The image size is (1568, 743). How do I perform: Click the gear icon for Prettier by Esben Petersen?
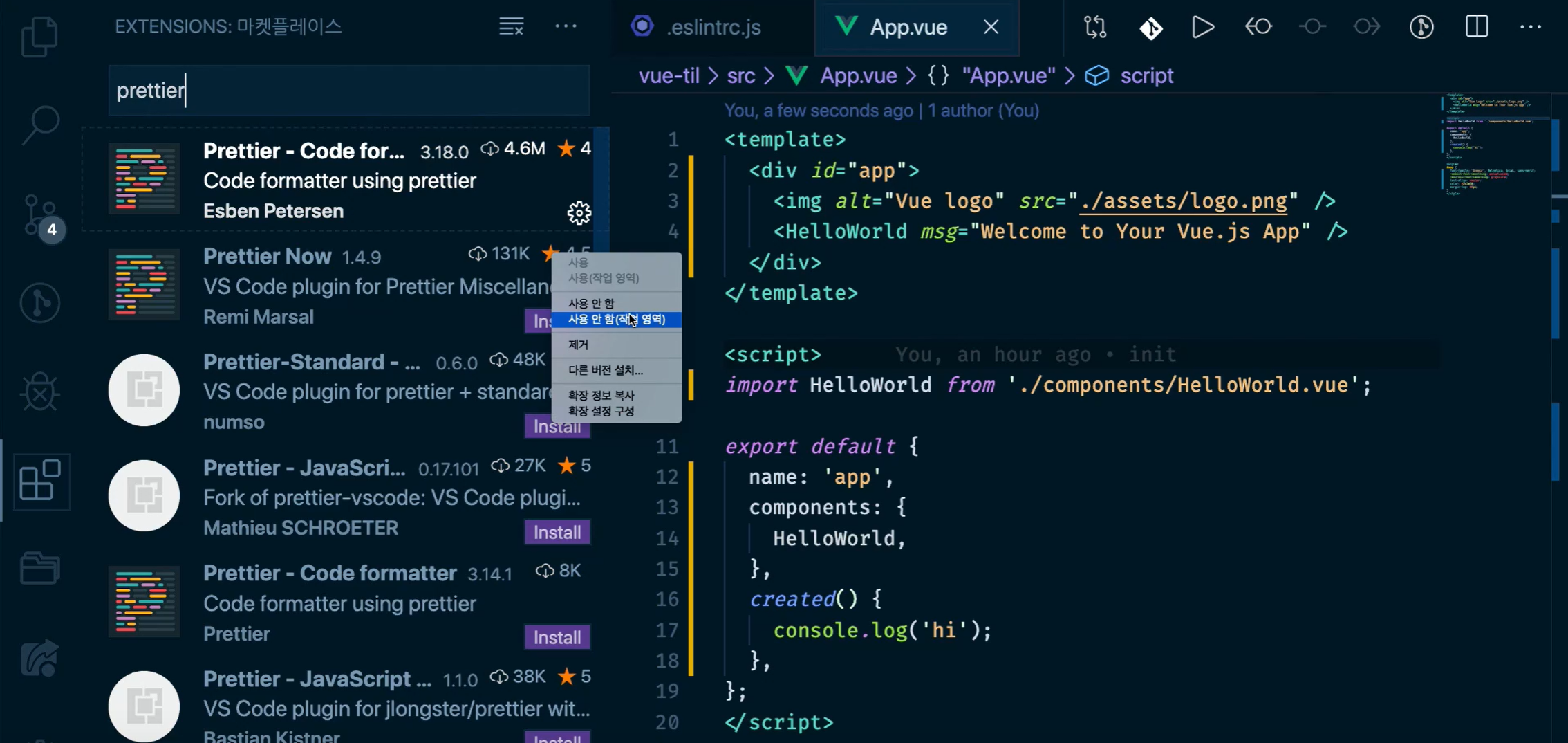tap(579, 212)
